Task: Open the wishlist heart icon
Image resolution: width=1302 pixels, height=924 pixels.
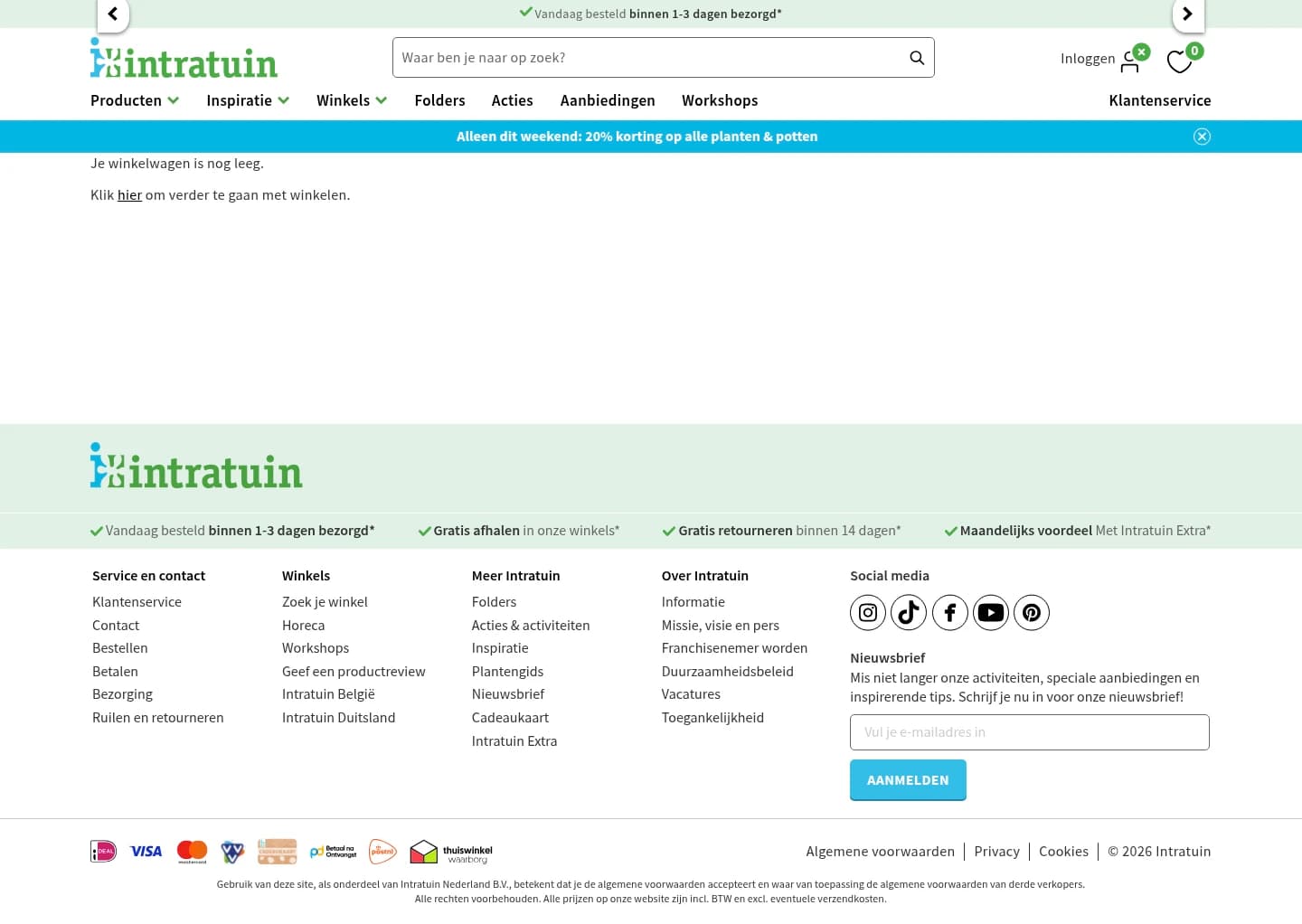Action: (x=1180, y=61)
